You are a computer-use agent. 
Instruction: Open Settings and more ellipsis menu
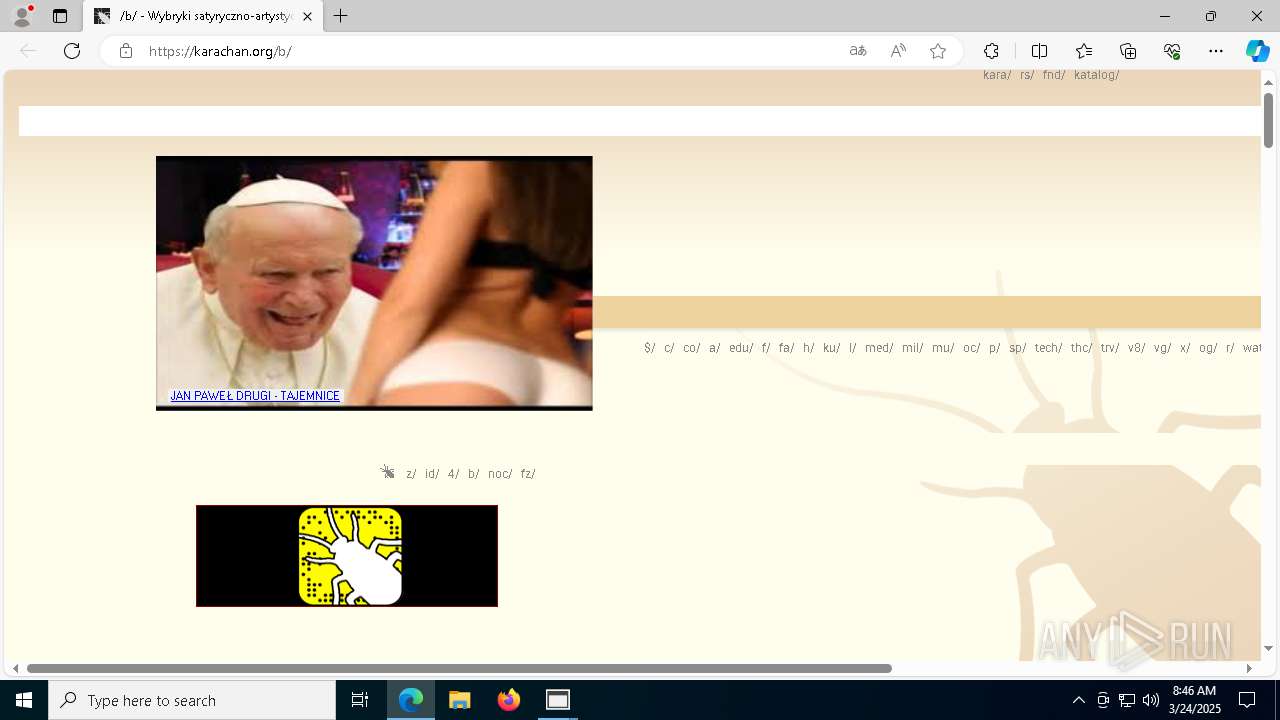point(1216,51)
